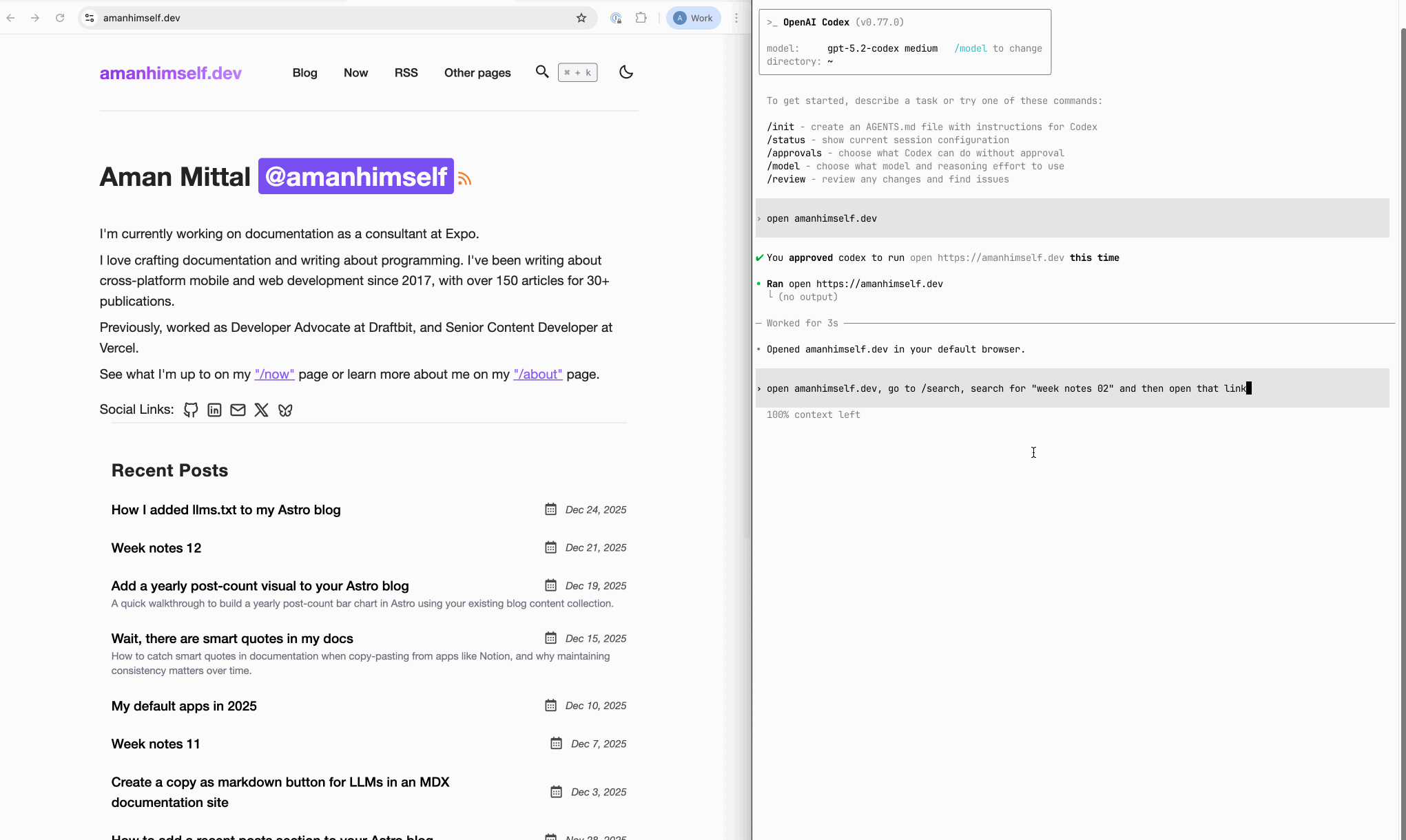Viewport: 1406px width, 840px height.
Task: Click the browser address bar
Action: click(331, 18)
